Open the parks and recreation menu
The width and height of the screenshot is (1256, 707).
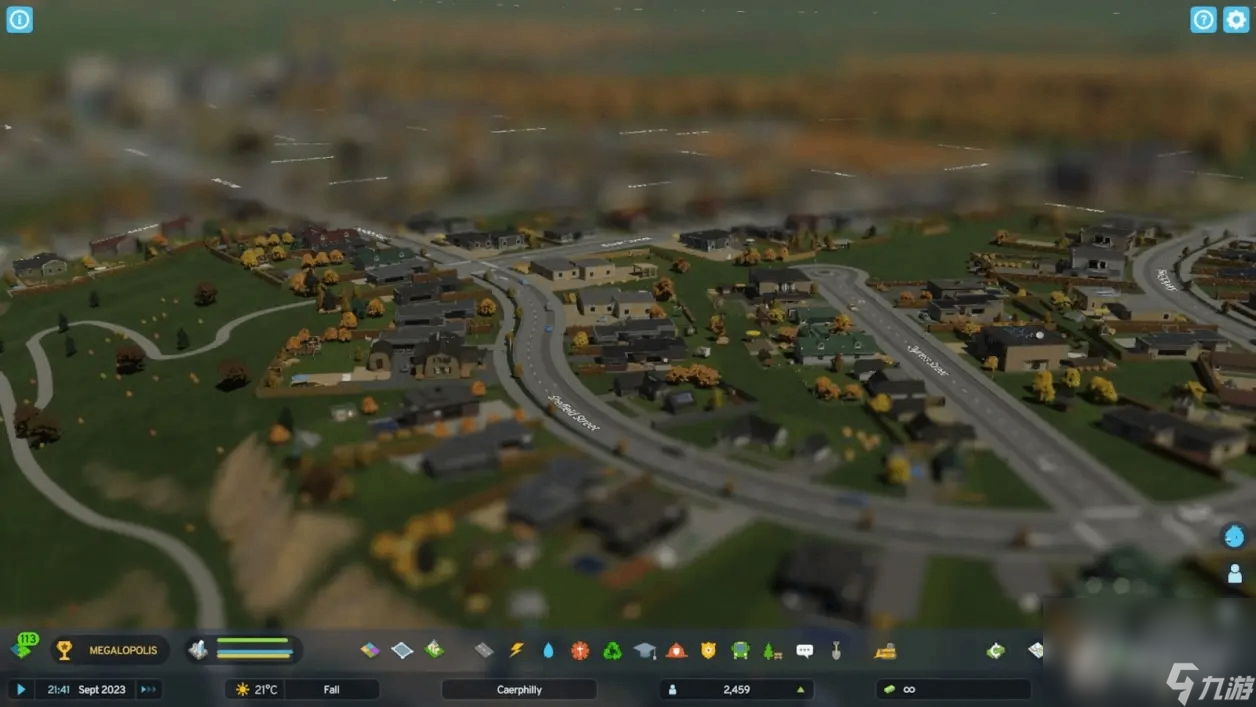click(773, 650)
